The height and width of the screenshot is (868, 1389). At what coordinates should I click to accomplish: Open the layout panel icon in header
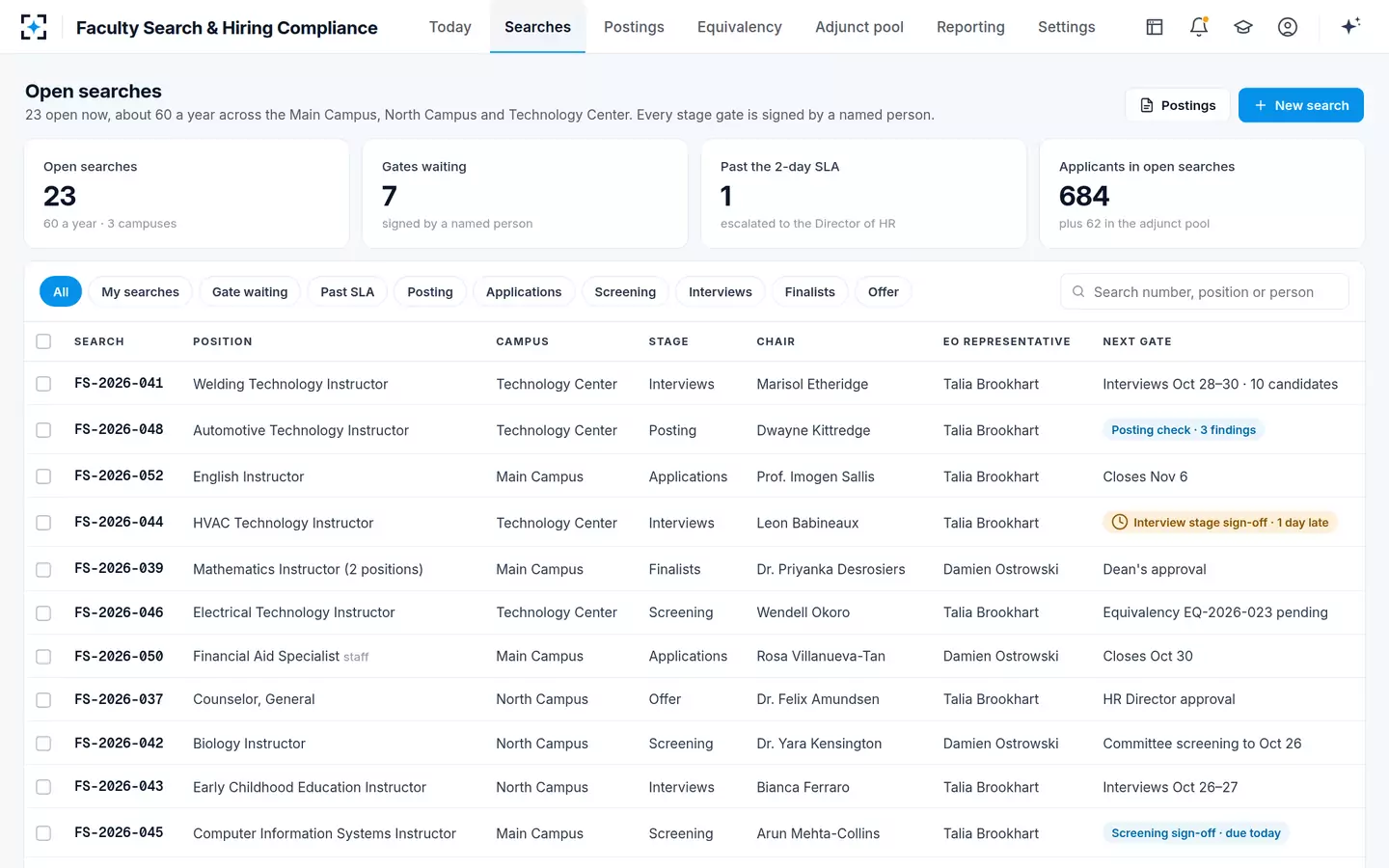click(1155, 27)
